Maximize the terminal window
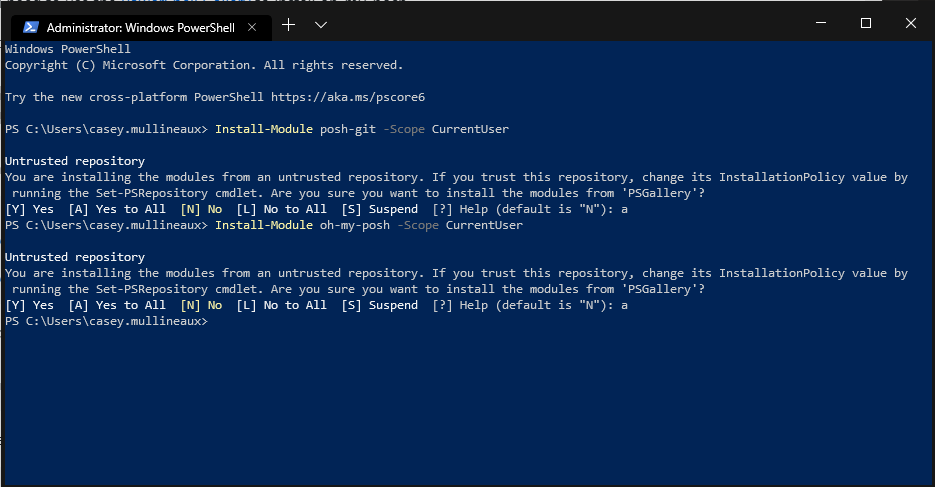The image size is (935, 487). 866,23
